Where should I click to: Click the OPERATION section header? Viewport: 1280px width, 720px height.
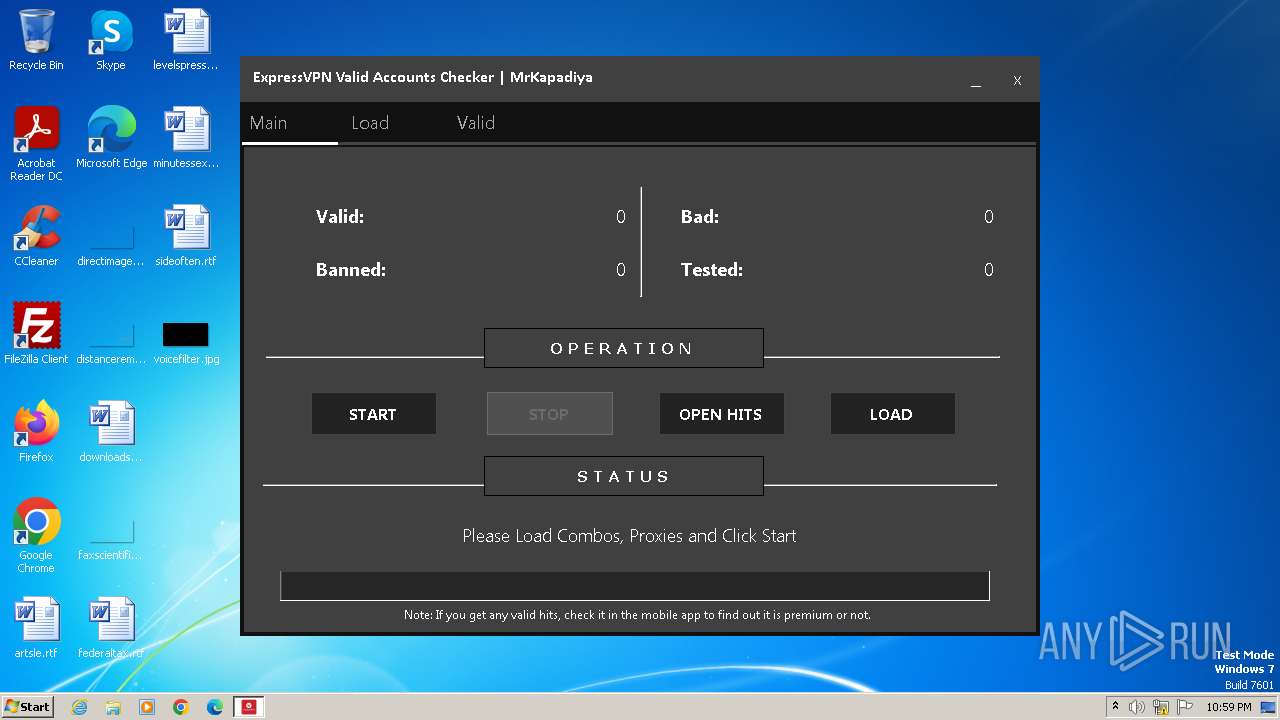click(x=623, y=348)
